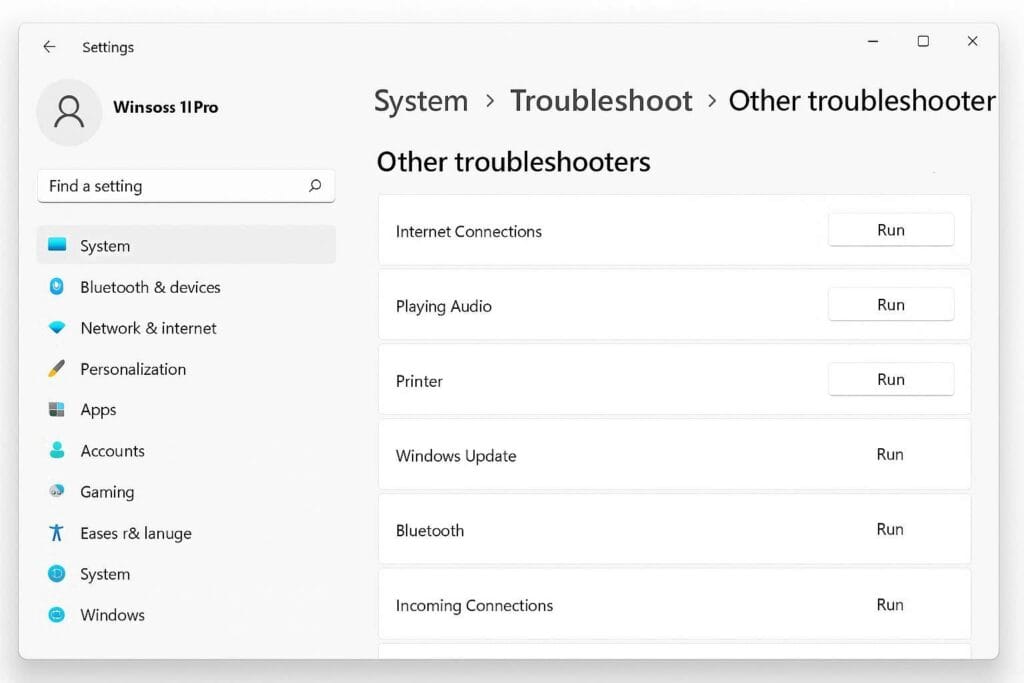This screenshot has width=1024, height=683.
Task: Select the Network & internet Wi-Fi icon
Action: (x=57, y=328)
